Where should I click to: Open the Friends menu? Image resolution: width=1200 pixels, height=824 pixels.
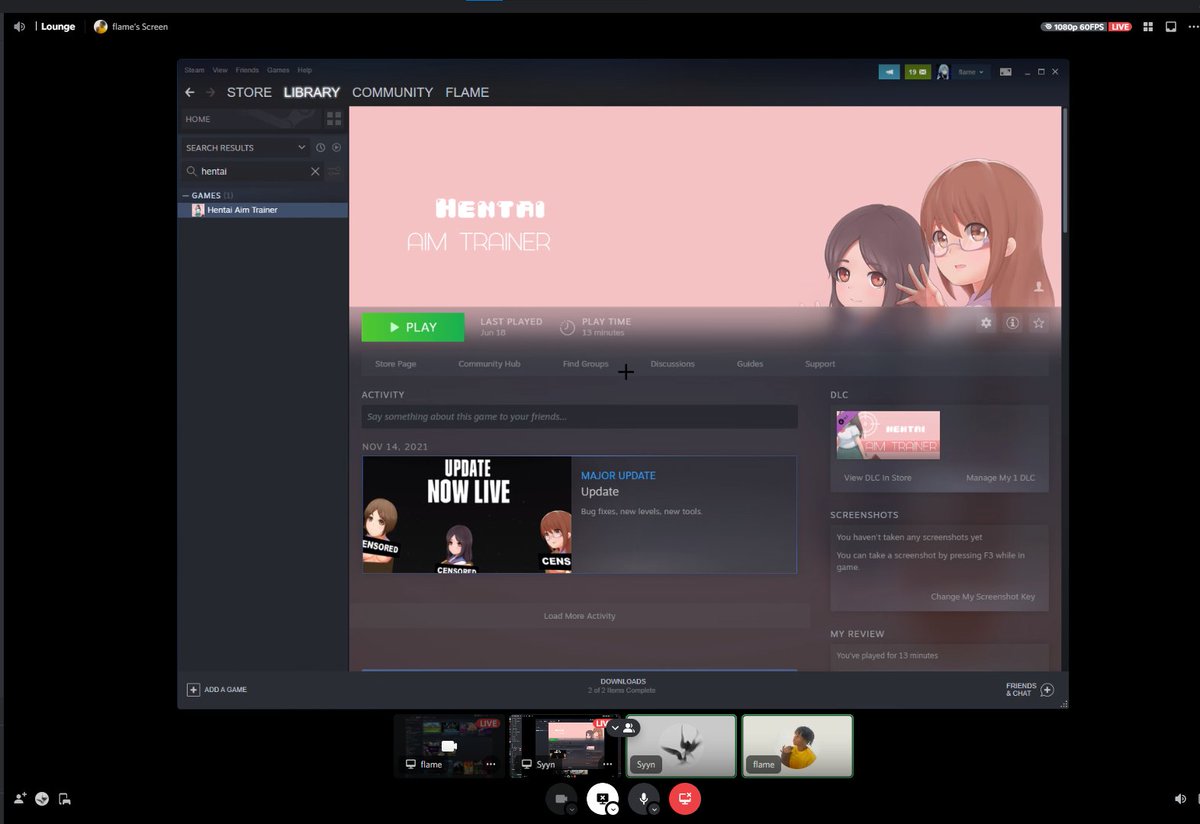click(x=247, y=70)
